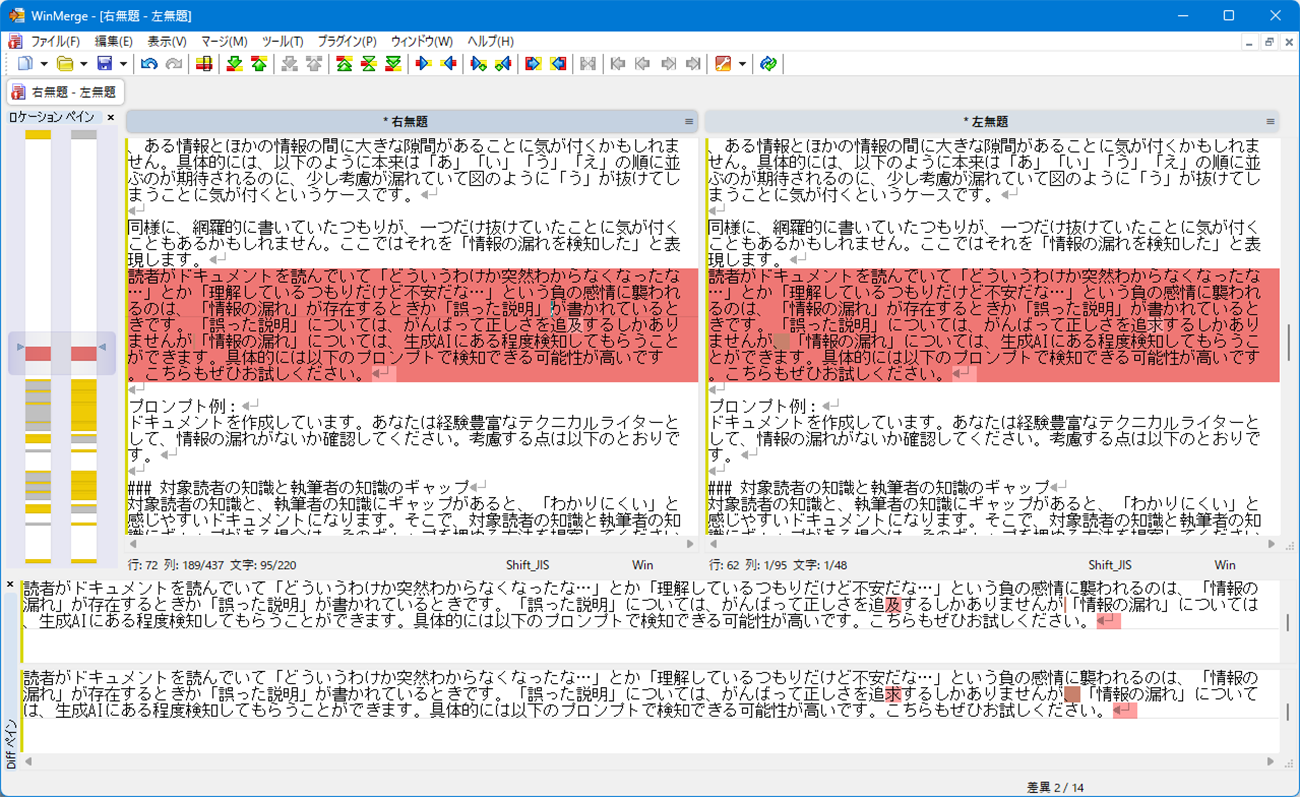Copy all differences to the right
This screenshot has height=797, width=1300.
coord(533,64)
